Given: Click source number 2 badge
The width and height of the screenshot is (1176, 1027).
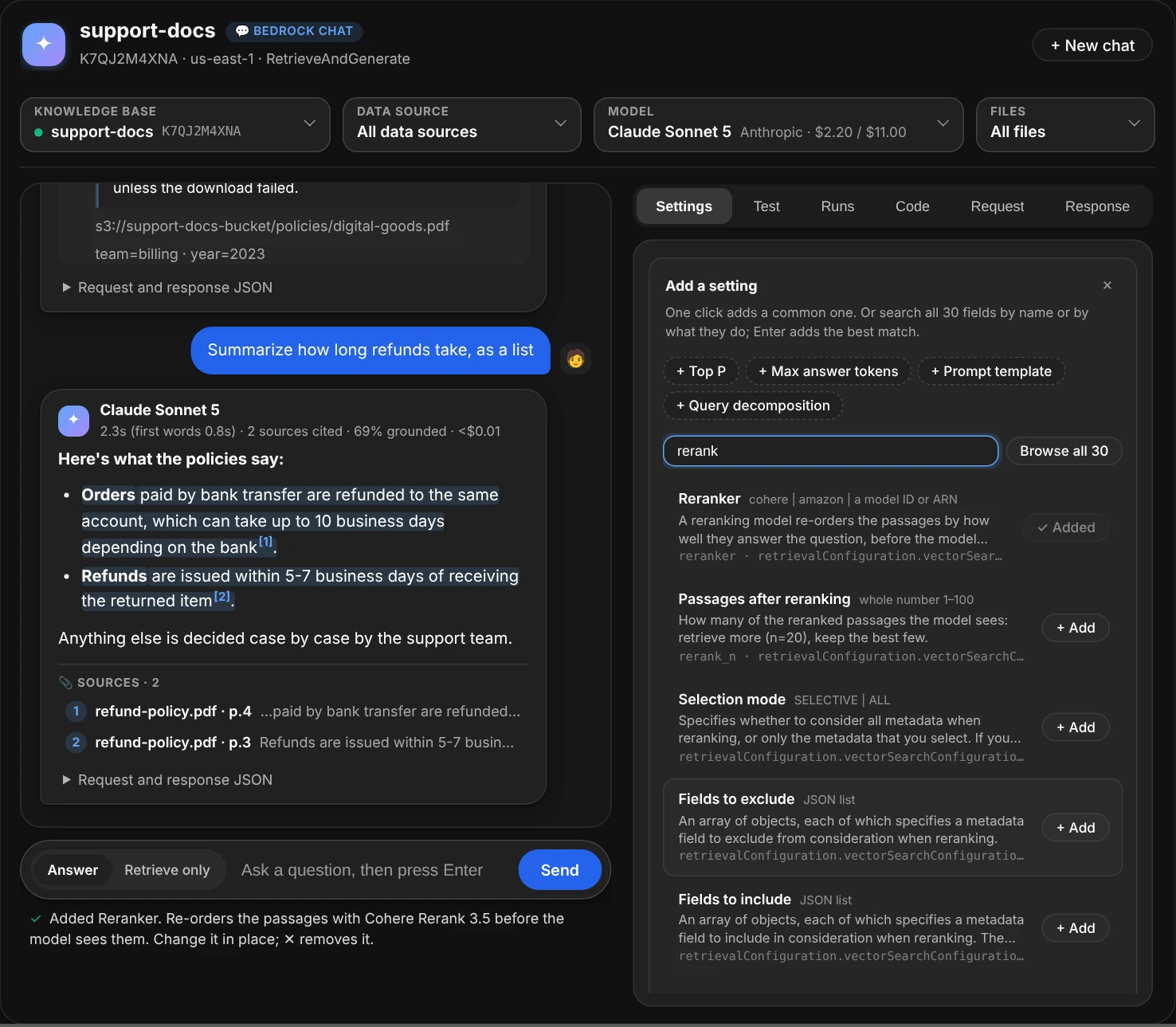Looking at the screenshot, I should (x=76, y=742).
